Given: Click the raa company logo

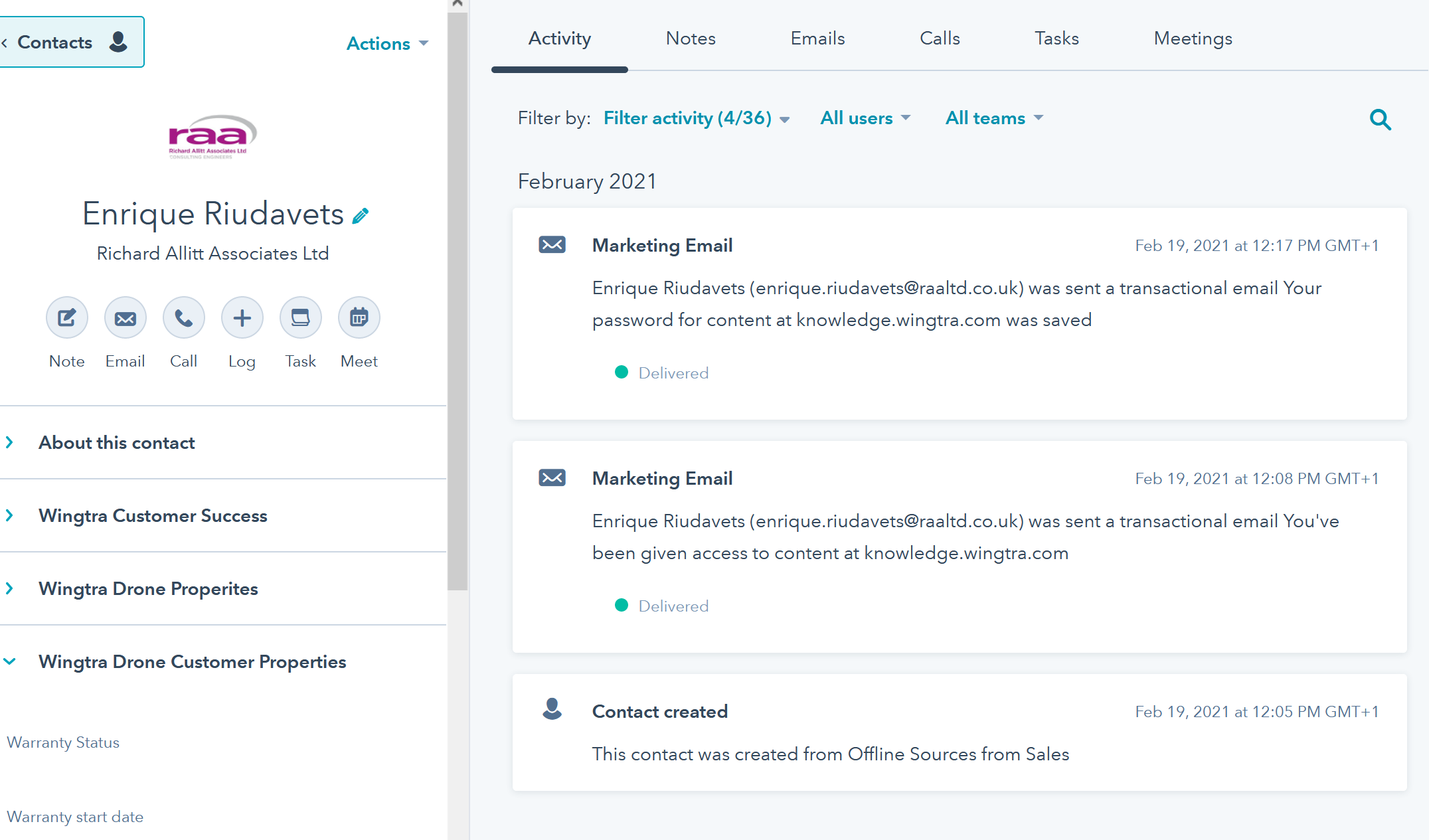Looking at the screenshot, I should (x=212, y=137).
